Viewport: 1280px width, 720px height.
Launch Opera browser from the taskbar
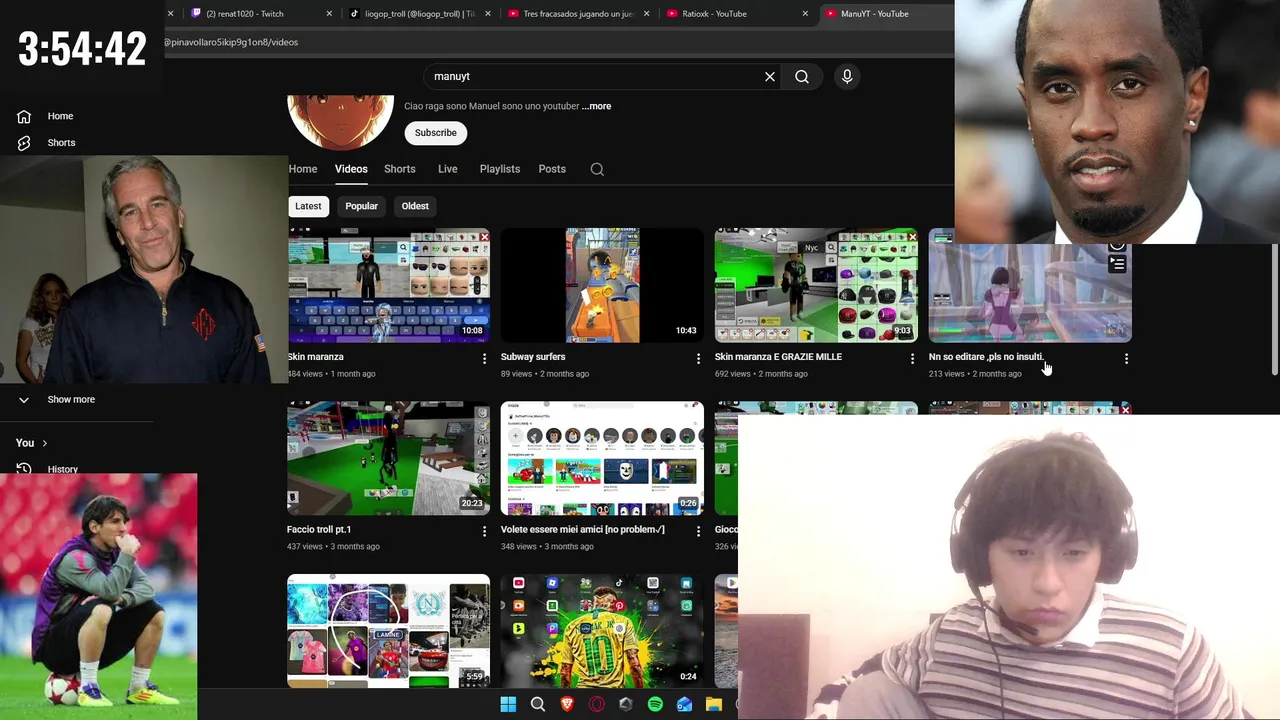(597, 704)
